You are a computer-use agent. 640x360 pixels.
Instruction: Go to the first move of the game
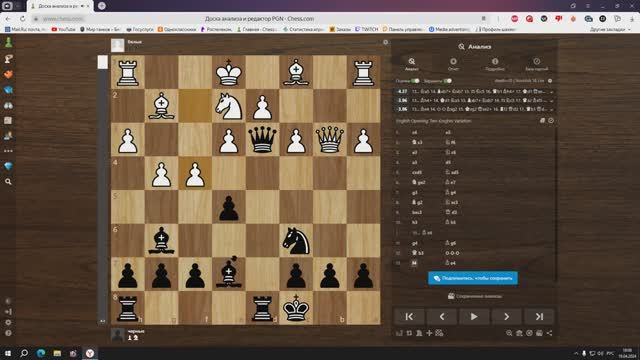[x=409, y=317]
